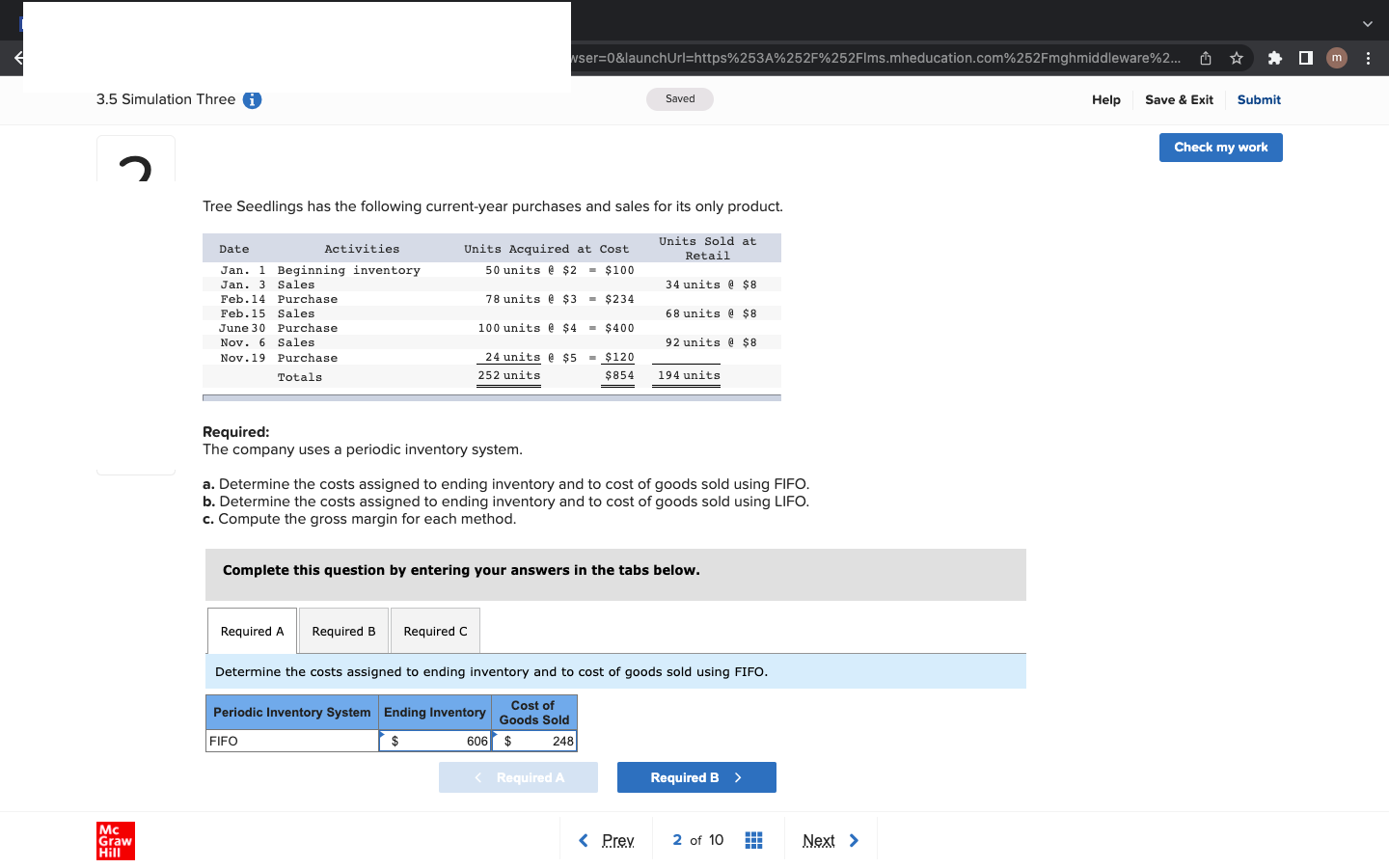
Task: Edit the FIFO Ending Inventory value field
Action: pyautogui.click(x=435, y=741)
